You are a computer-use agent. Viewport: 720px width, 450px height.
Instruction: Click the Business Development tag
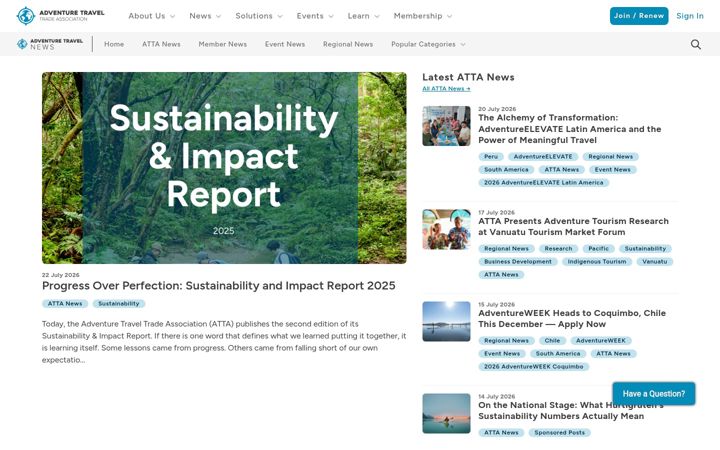[518, 261]
